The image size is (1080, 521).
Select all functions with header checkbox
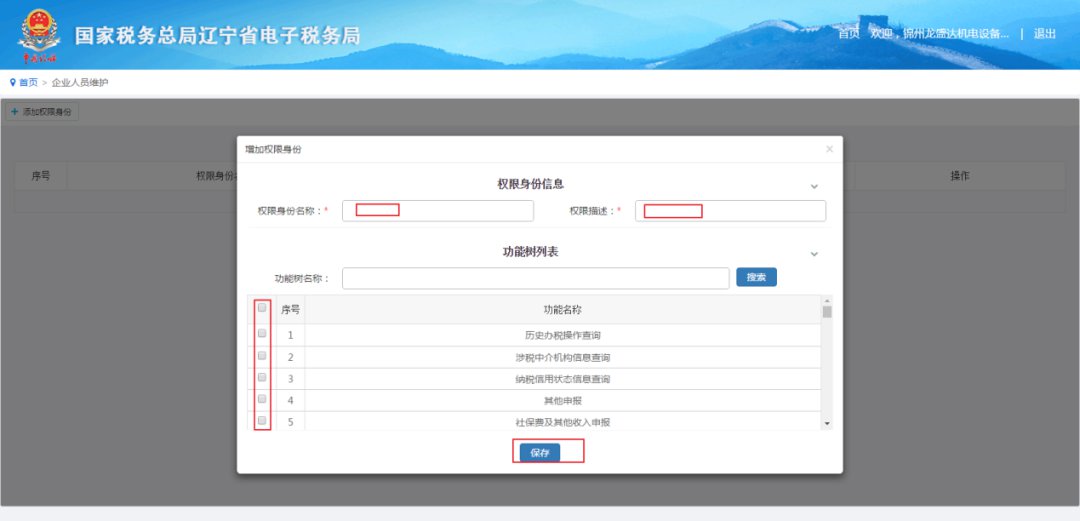point(262,308)
